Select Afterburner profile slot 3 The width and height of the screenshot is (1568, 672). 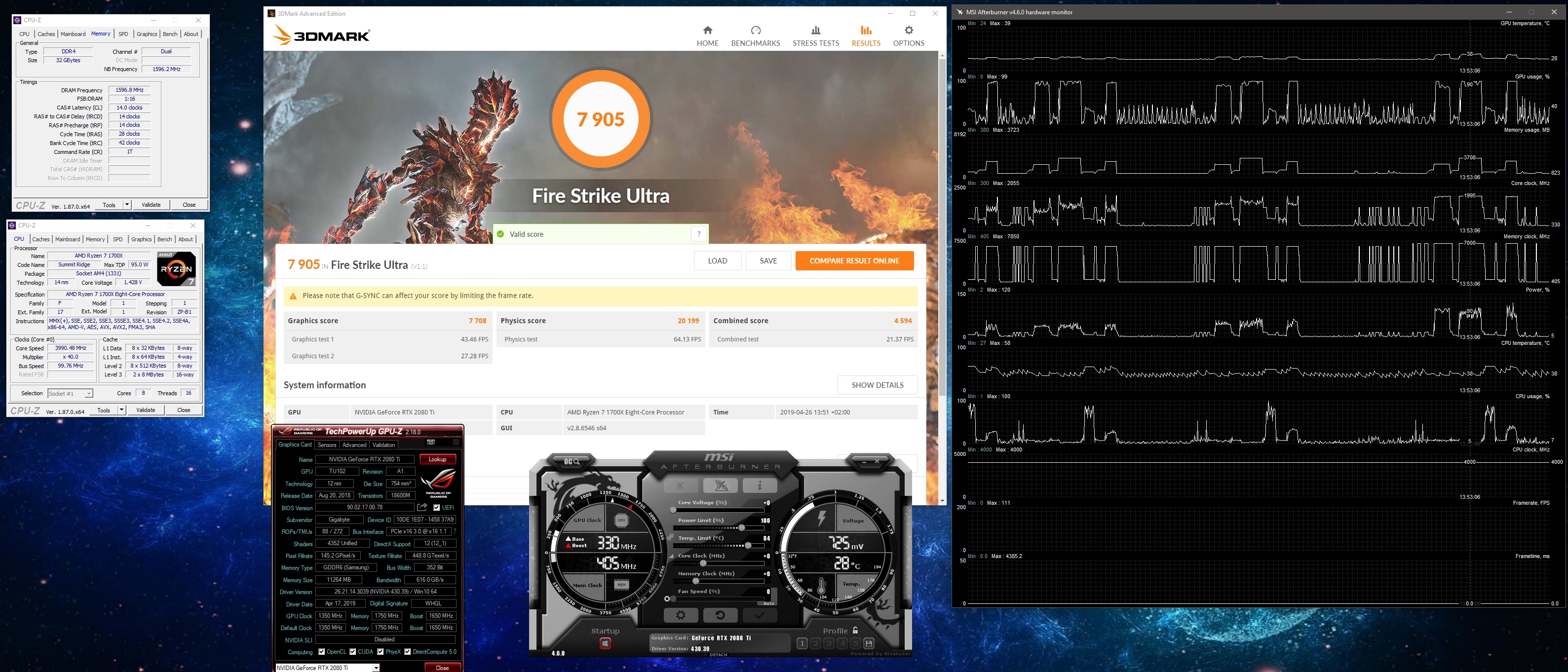pyautogui.click(x=829, y=643)
